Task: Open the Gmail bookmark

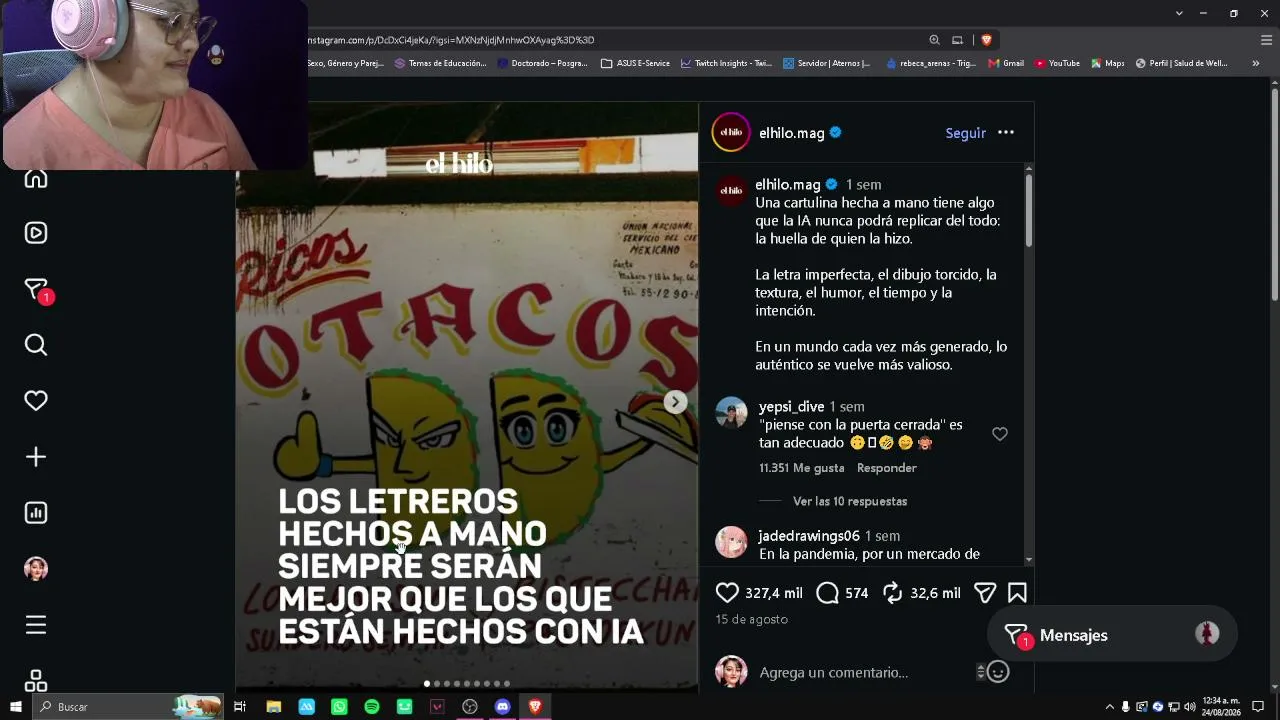Action: tap(1006, 63)
